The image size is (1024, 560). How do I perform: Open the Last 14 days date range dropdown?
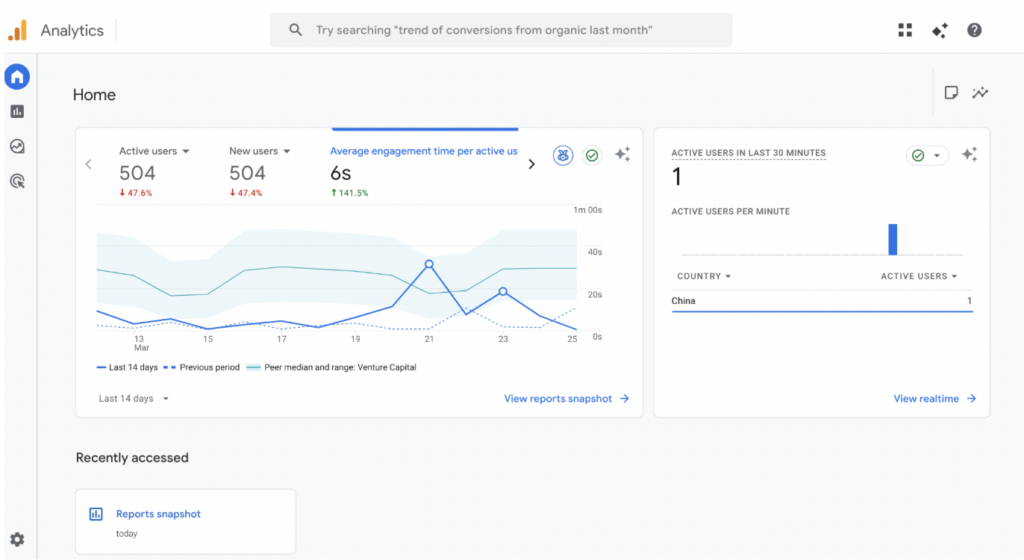coord(134,399)
